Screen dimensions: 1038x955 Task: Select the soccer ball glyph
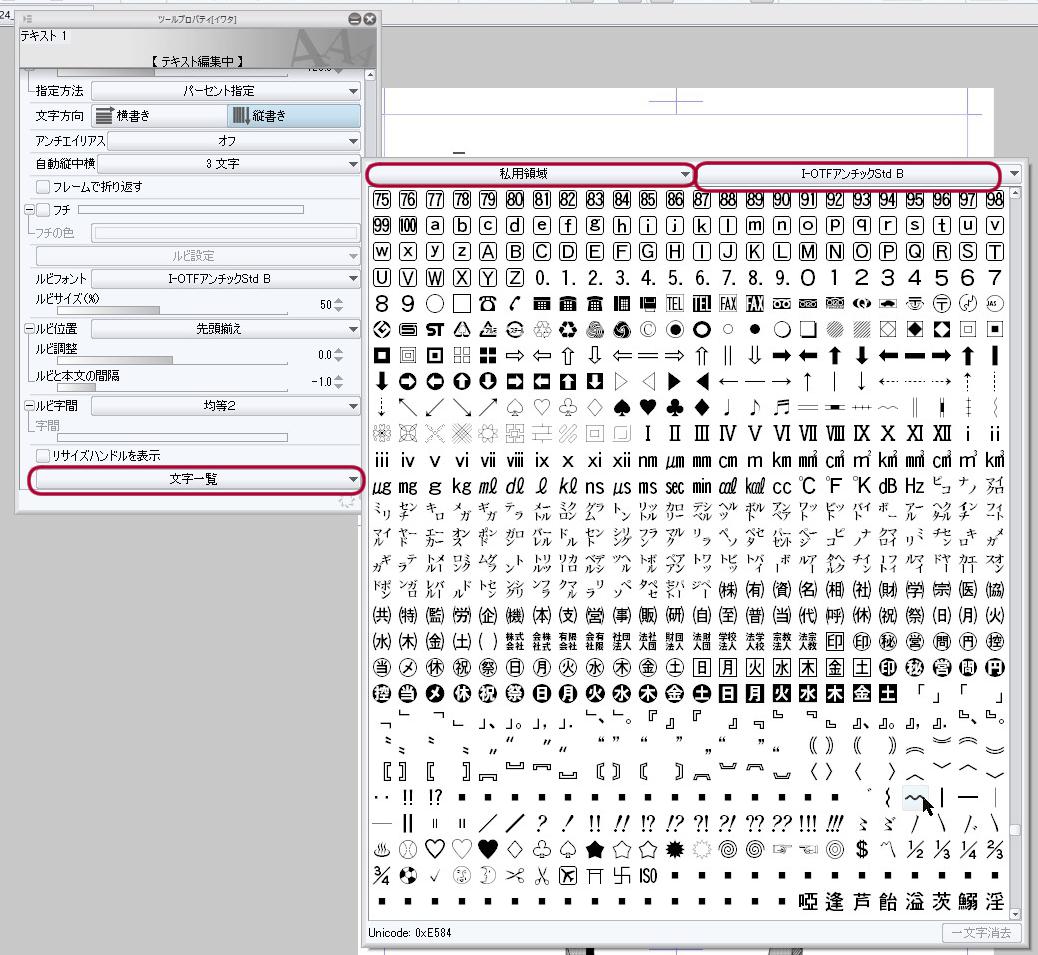tap(408, 876)
